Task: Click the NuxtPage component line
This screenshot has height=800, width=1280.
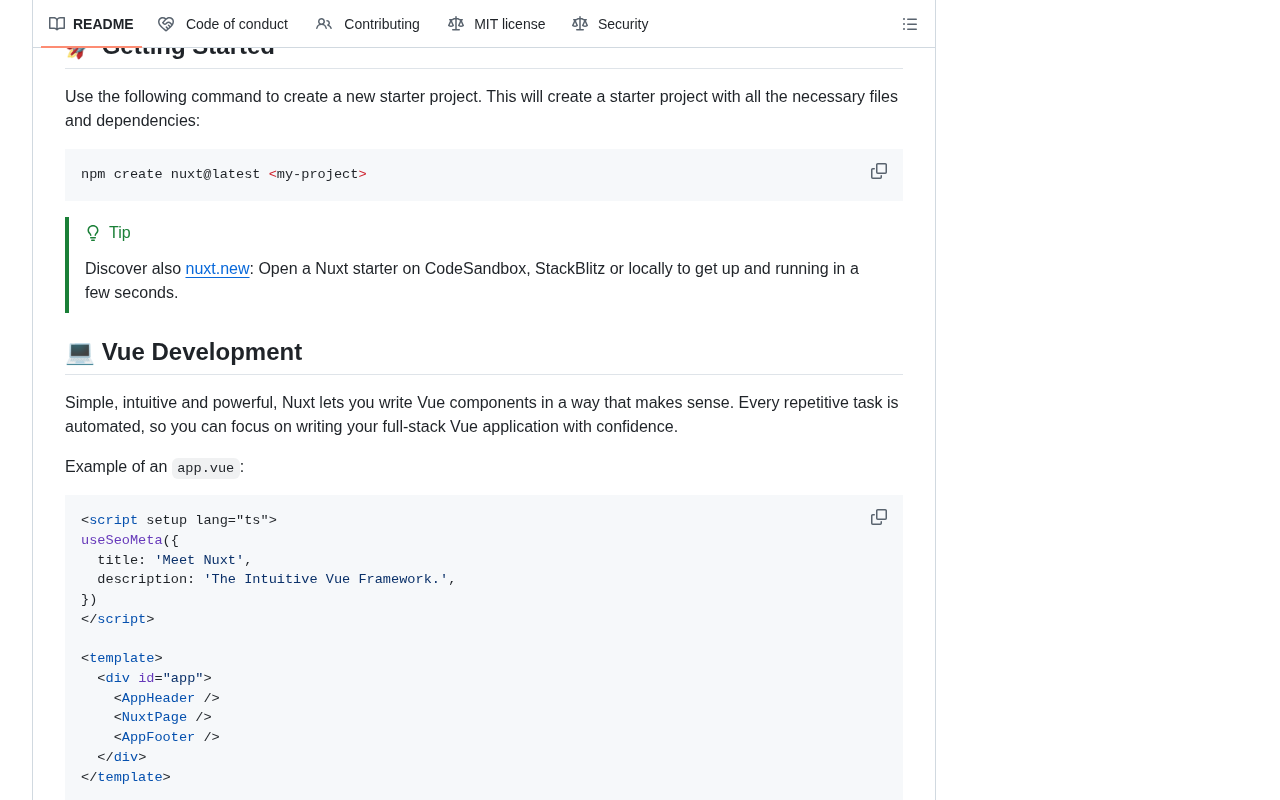Action: point(163,717)
